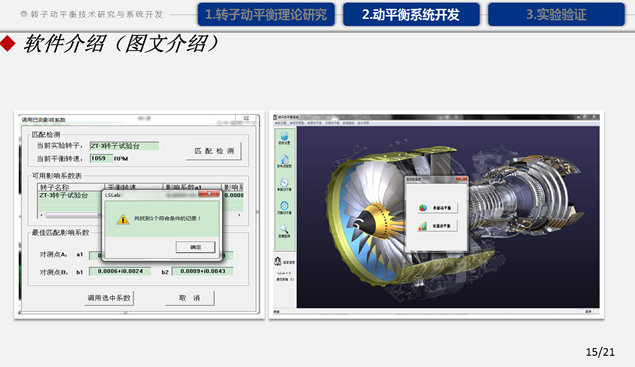The height and width of the screenshot is (367, 635).
Task: Click the b2 field 0.0009+i0.0043
Action: pyautogui.click(x=202, y=271)
